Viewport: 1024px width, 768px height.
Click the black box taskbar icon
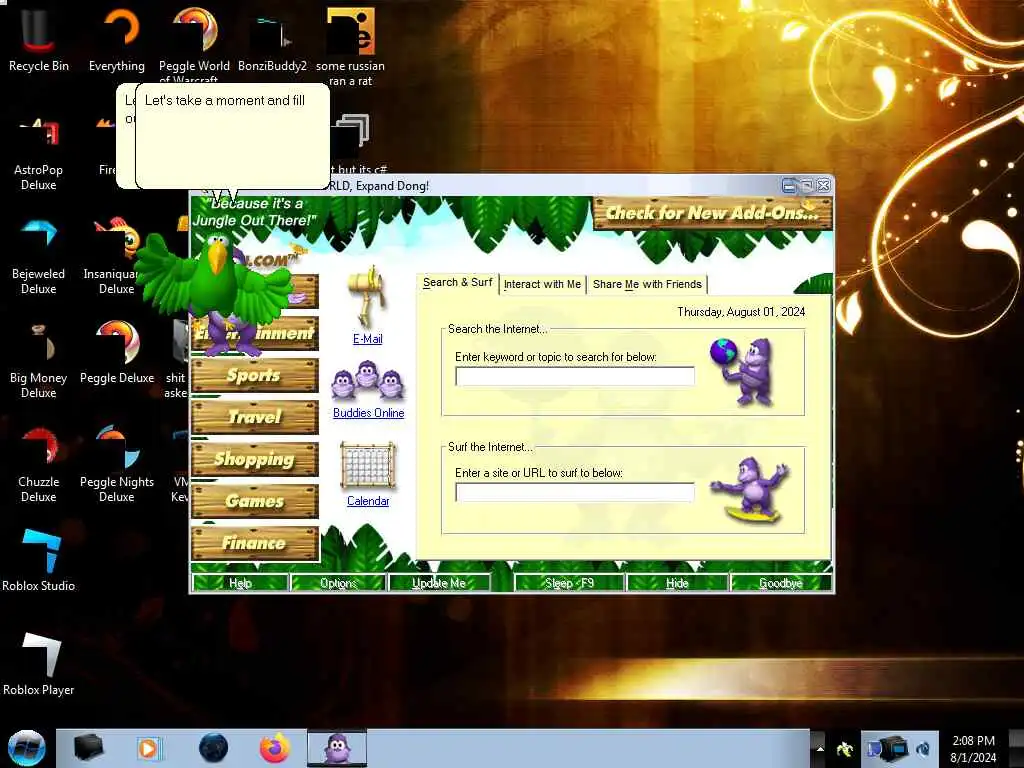[89, 748]
